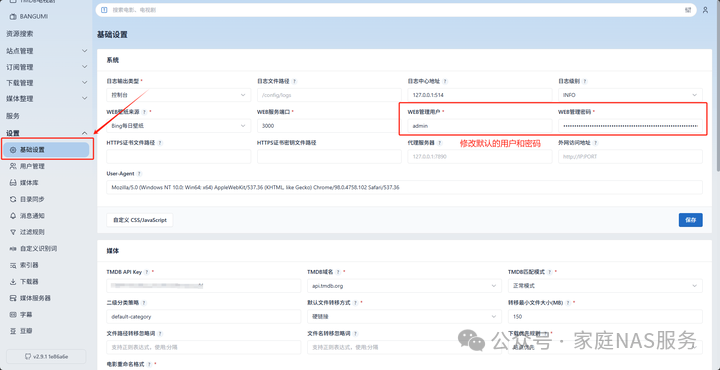This screenshot has height=370, width=720.
Task: Open the 默认文件转移方式 dropdown showing 硬链接
Action: coord(404,317)
